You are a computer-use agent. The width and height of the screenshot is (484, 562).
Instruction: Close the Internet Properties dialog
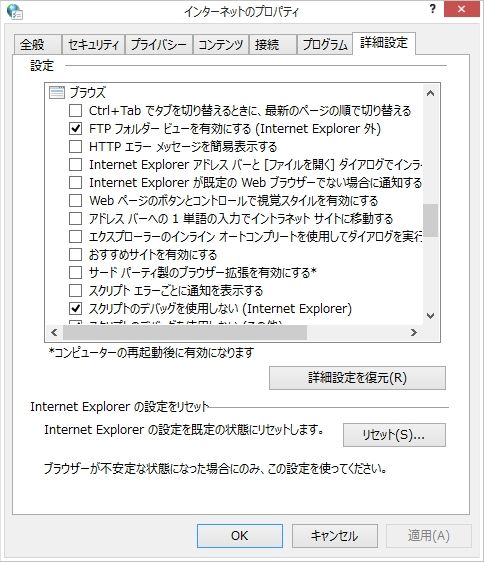coord(461,9)
